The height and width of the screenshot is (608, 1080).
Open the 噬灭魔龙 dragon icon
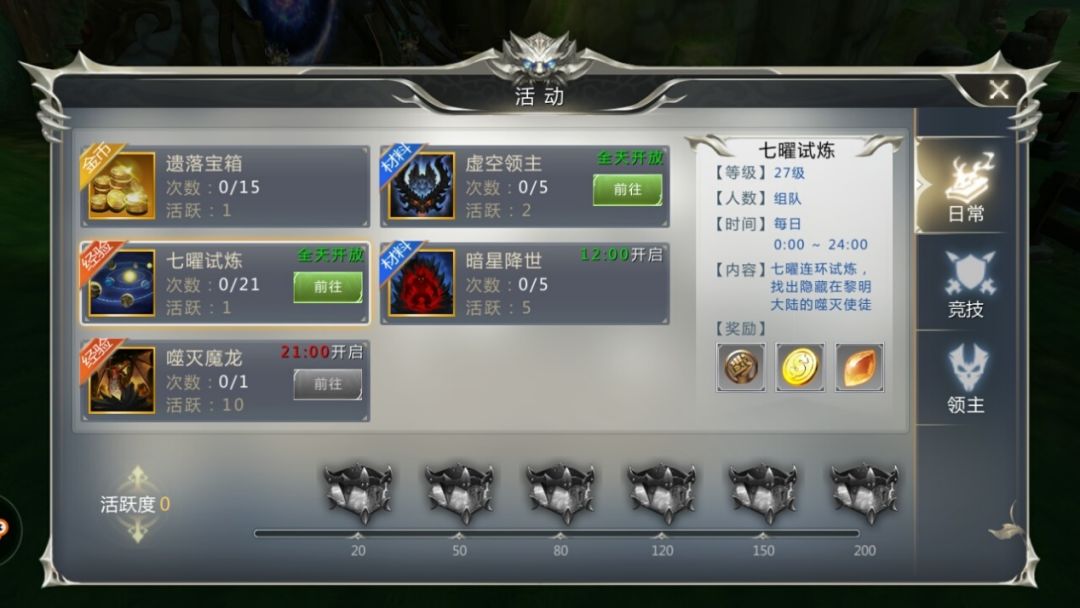pyautogui.click(x=122, y=380)
